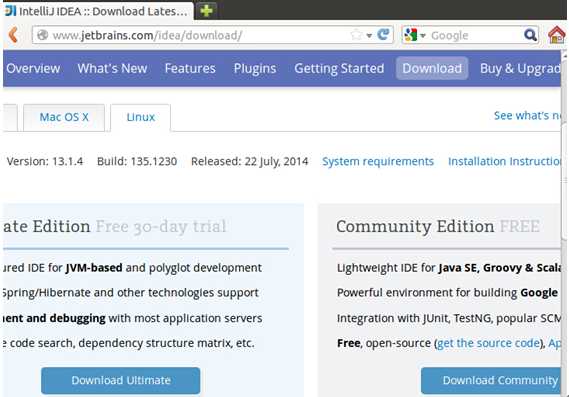Open the URL history dropdown arrow
Viewport: 569px width, 397px height.
point(369,36)
